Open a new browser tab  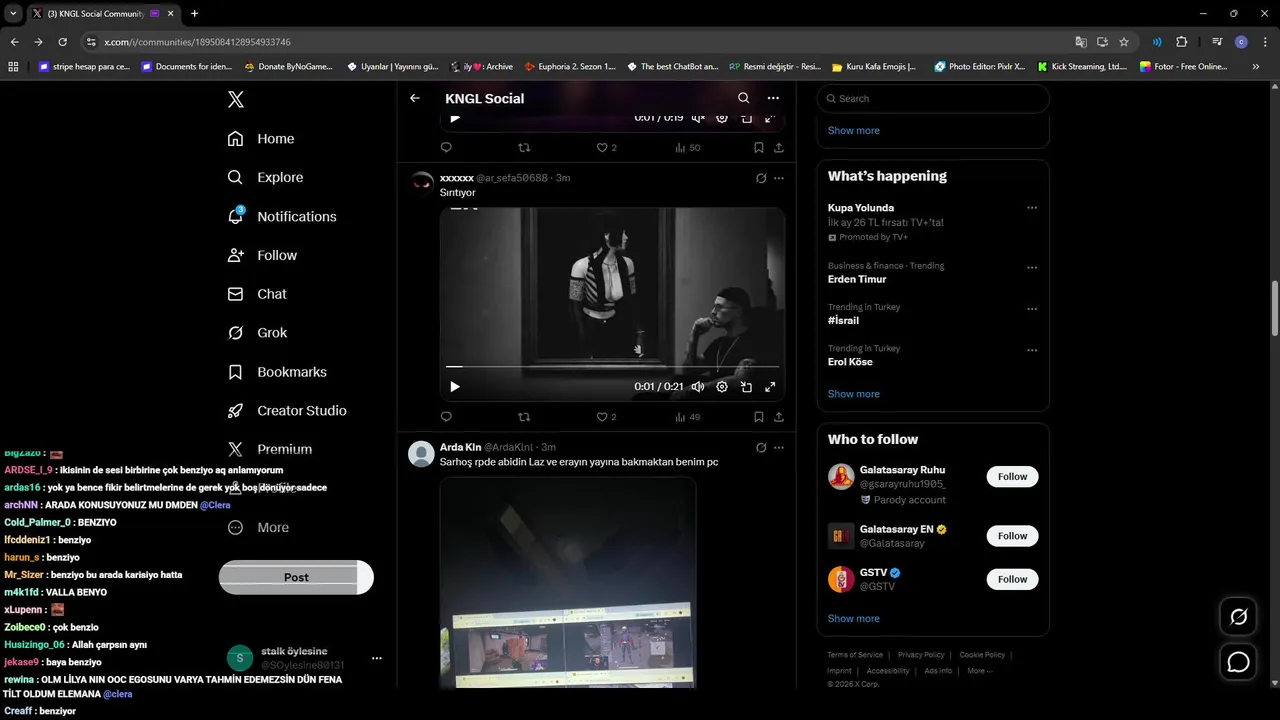tap(194, 13)
